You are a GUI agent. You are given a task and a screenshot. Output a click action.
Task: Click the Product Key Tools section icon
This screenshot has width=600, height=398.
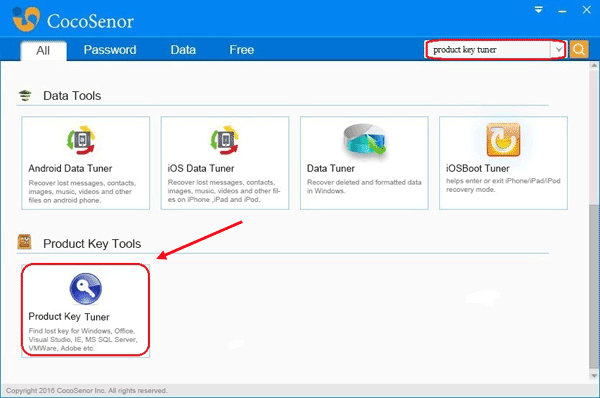(x=24, y=242)
